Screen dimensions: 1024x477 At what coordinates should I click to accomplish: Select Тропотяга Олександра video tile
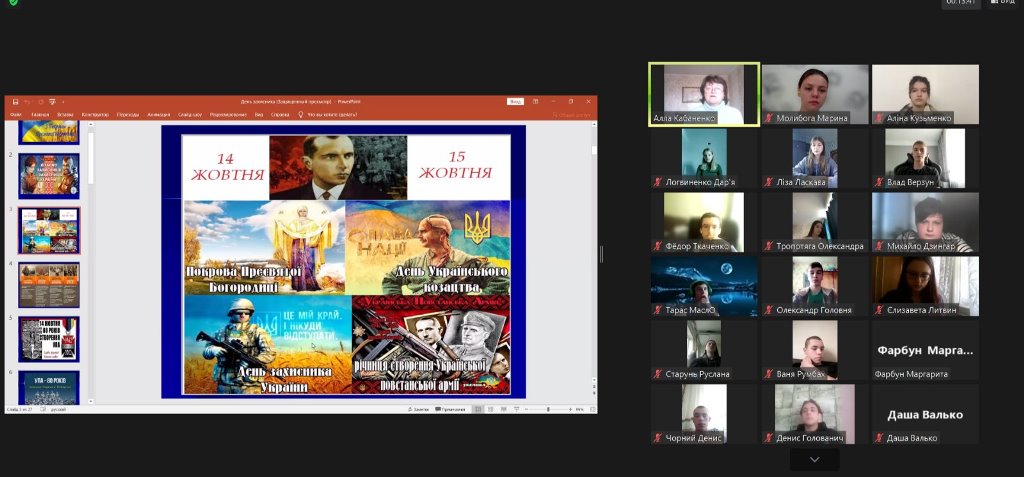(x=815, y=222)
